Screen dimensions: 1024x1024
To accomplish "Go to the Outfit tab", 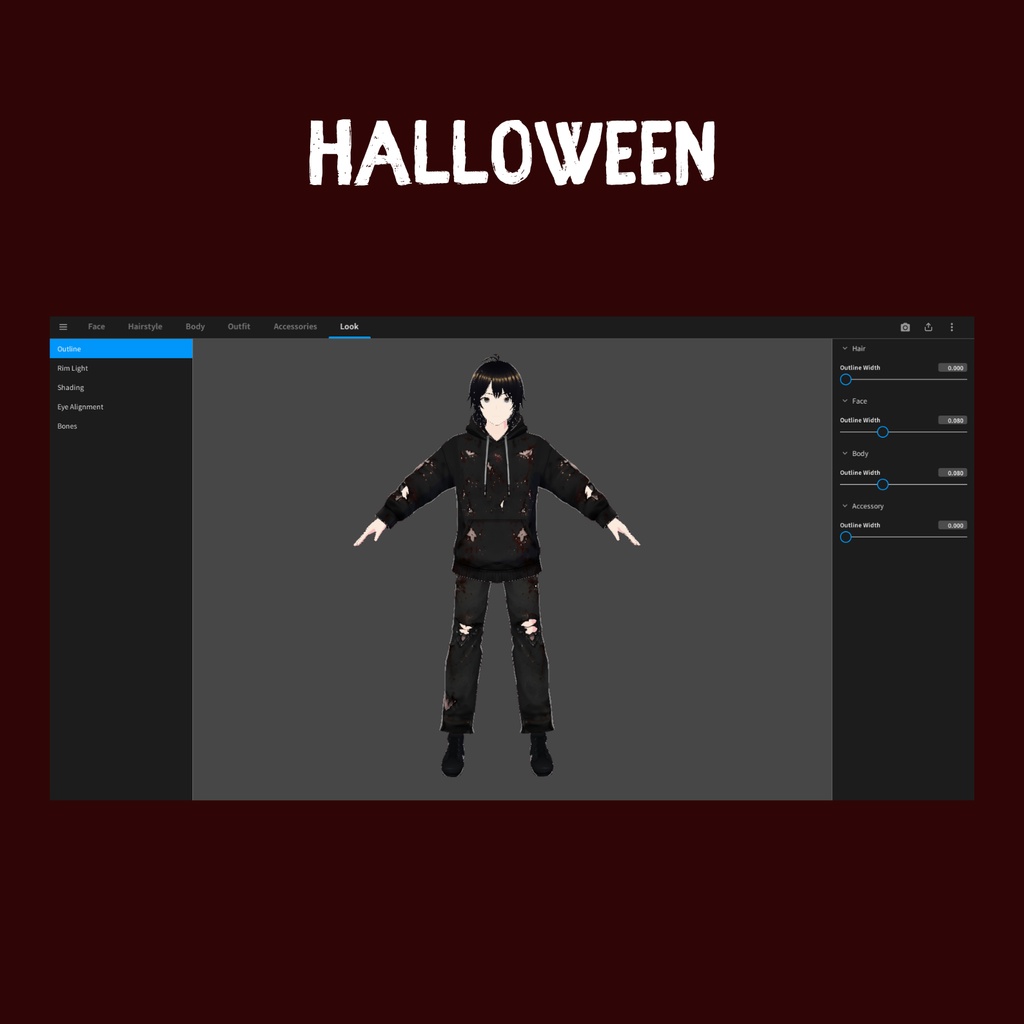I will [239, 327].
